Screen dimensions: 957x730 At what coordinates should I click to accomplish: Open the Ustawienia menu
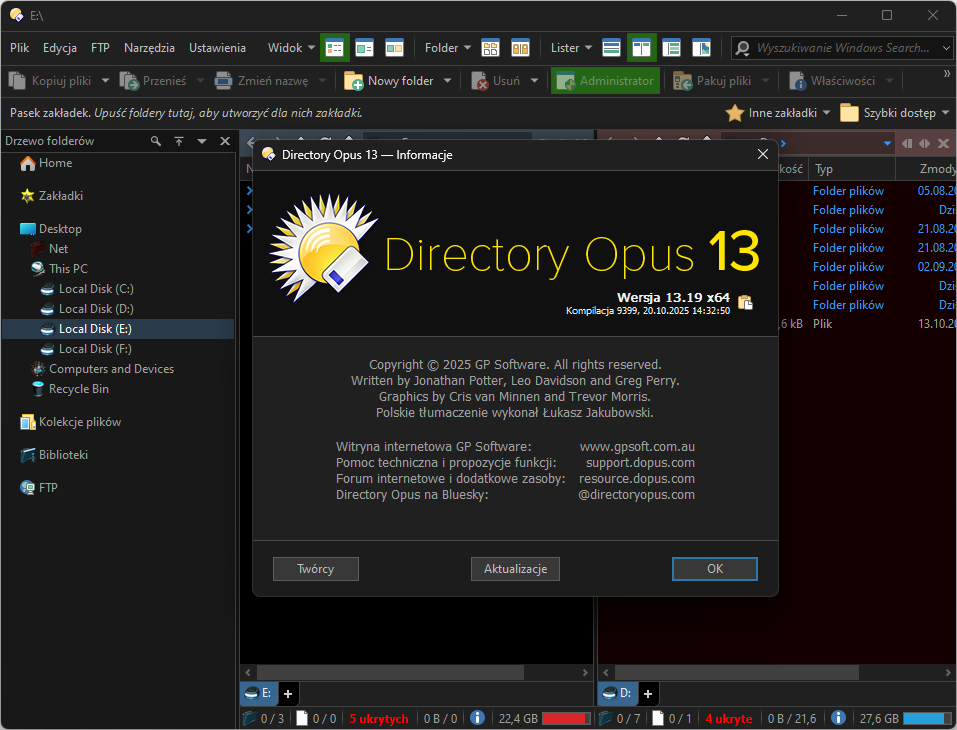217,48
